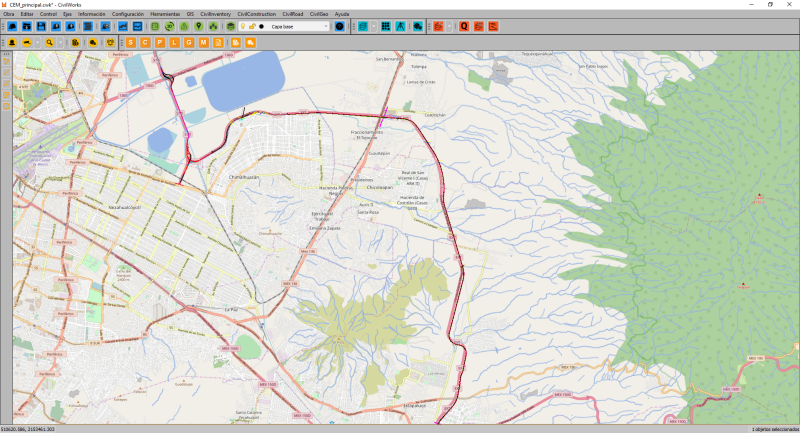Toggle the layer visibility light bulb

(241, 26)
